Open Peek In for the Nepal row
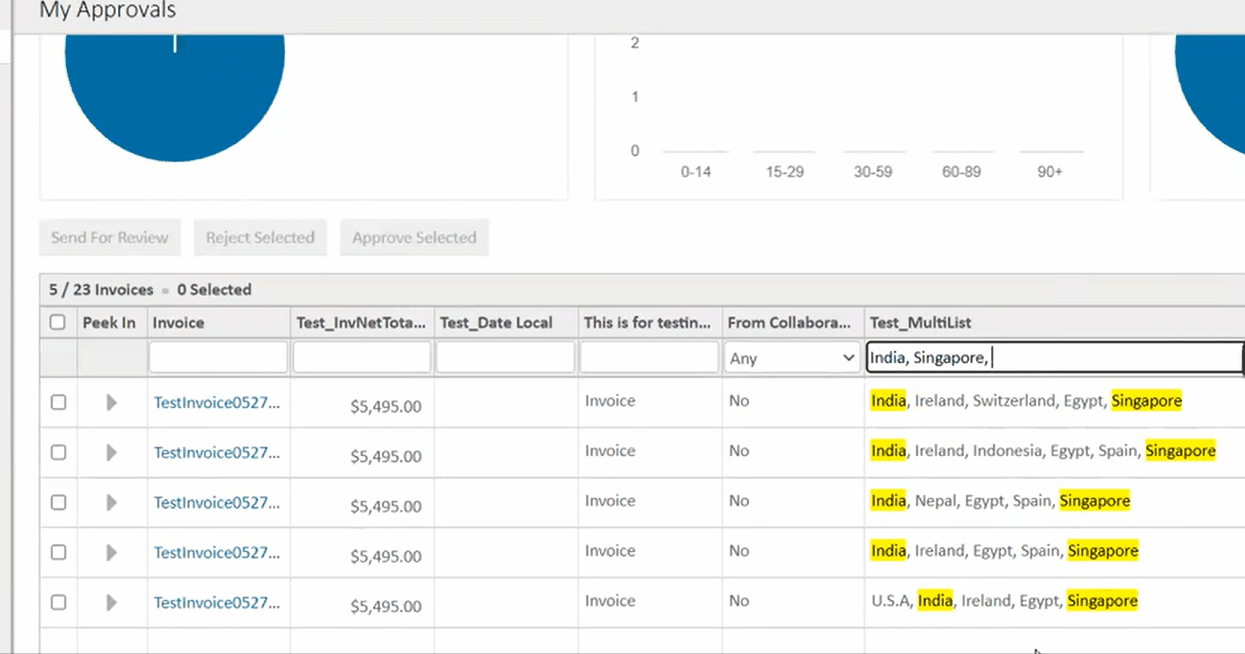 (111, 502)
